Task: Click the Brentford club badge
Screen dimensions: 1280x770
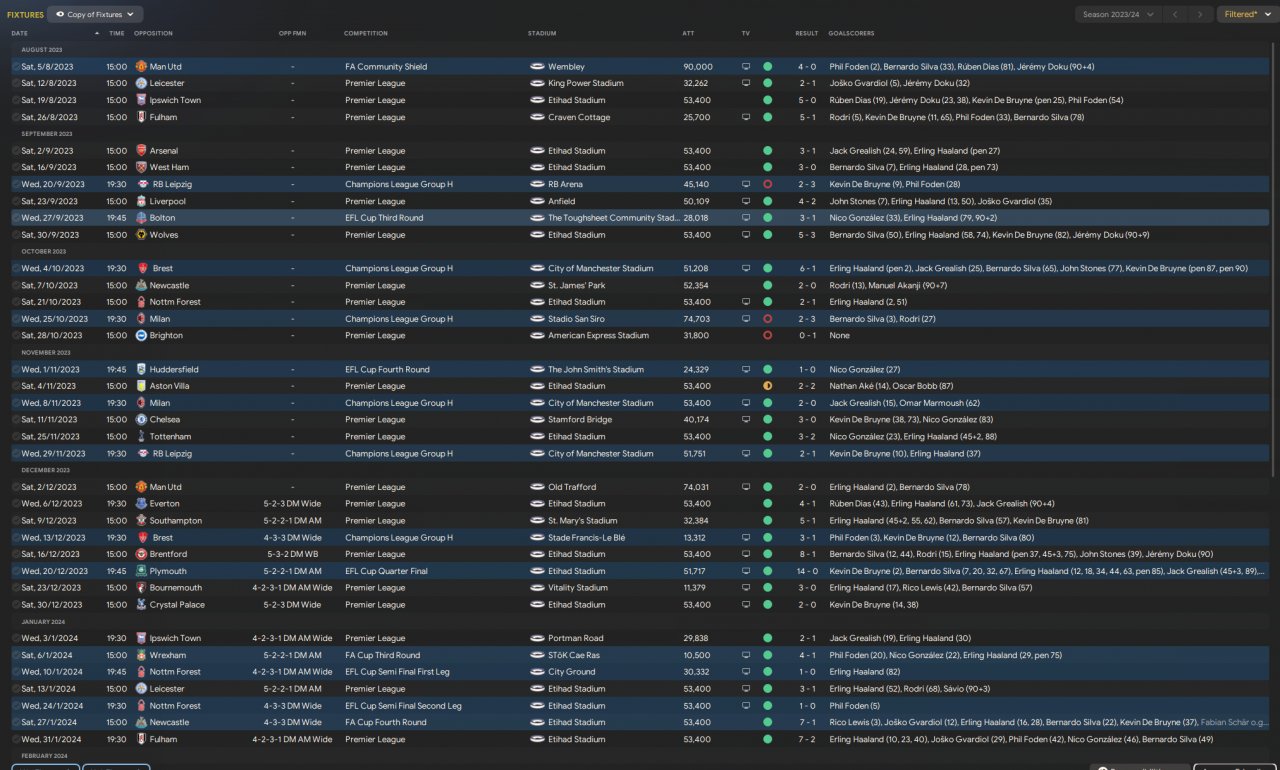Action: 141,554
